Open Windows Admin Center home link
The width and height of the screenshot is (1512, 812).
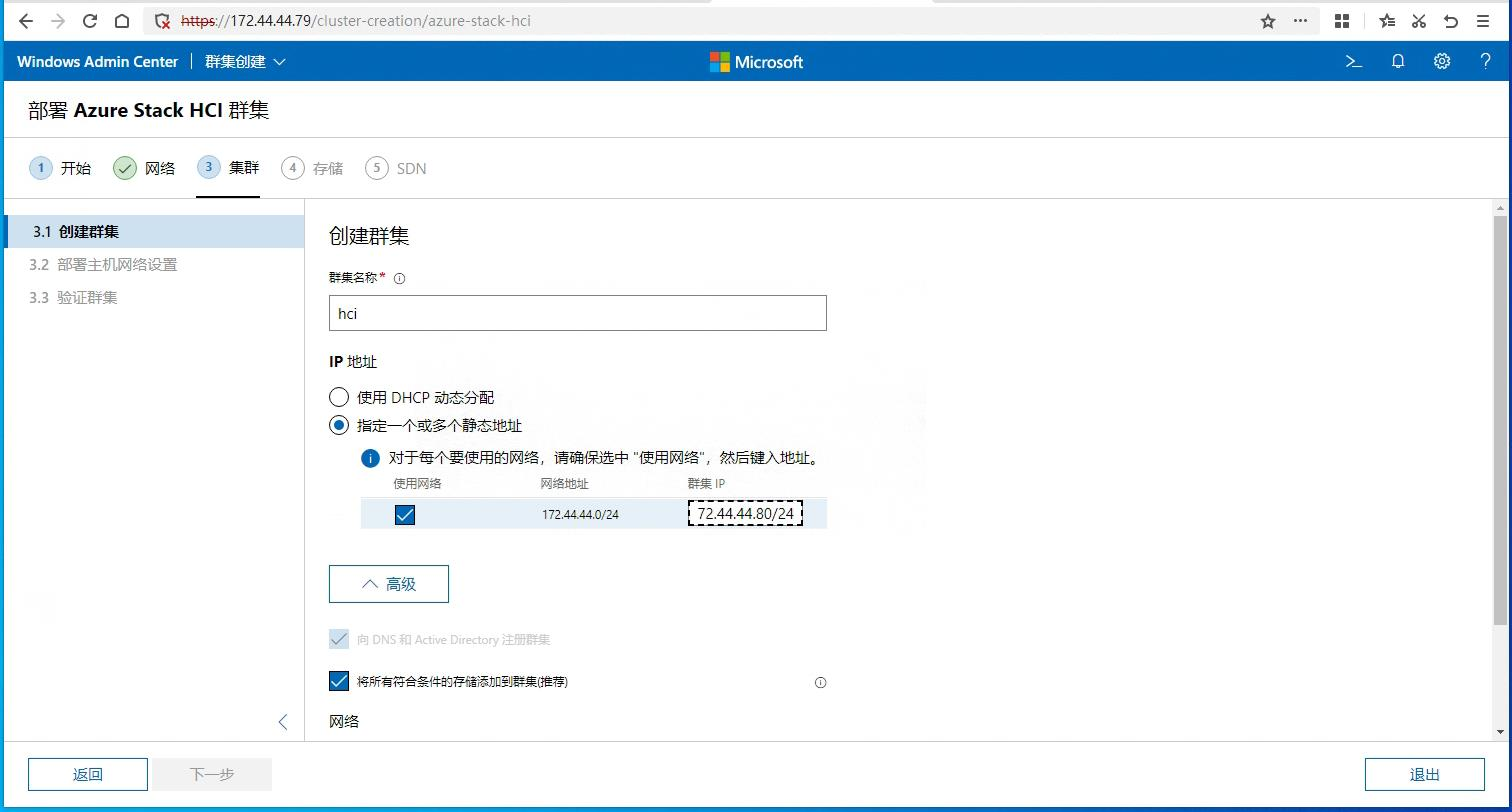(97, 61)
